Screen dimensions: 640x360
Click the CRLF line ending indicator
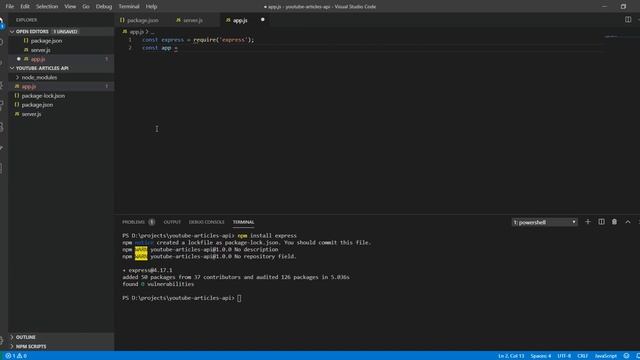(x=582, y=356)
